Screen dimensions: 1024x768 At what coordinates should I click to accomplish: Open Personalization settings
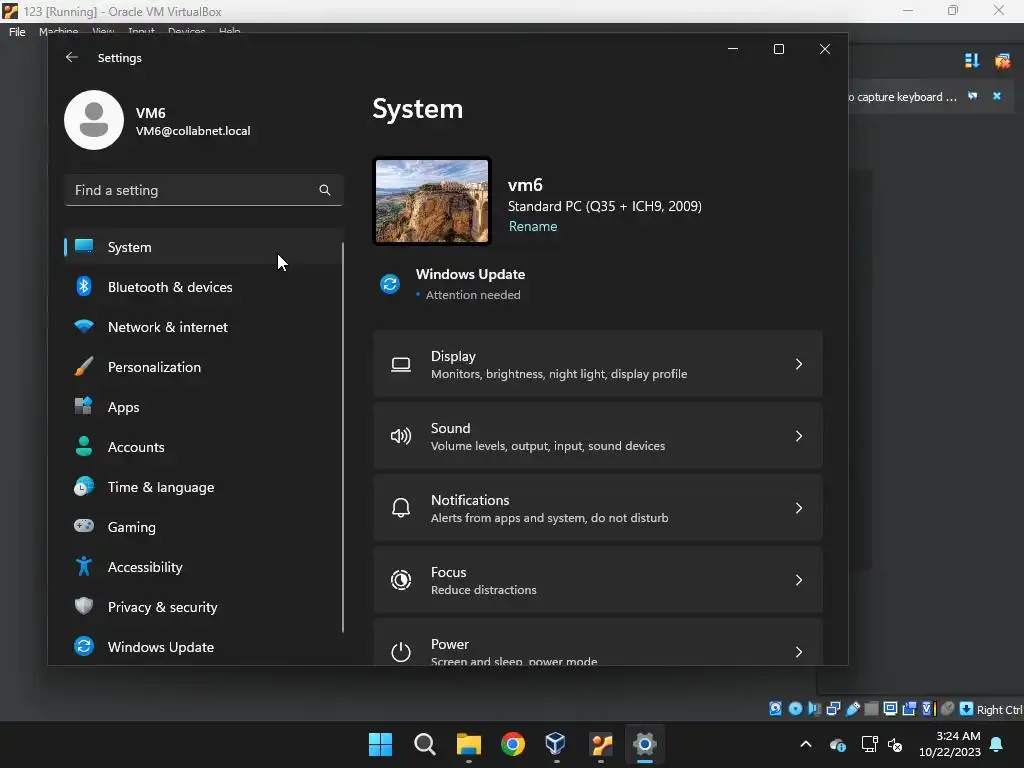pos(203,366)
